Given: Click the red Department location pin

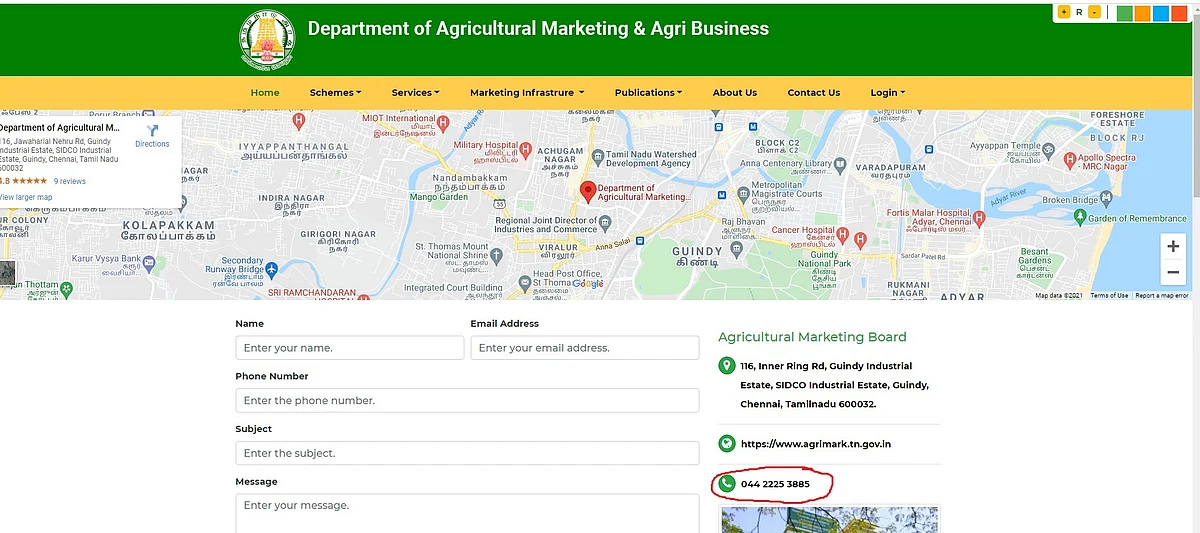Looking at the screenshot, I should pos(588,191).
